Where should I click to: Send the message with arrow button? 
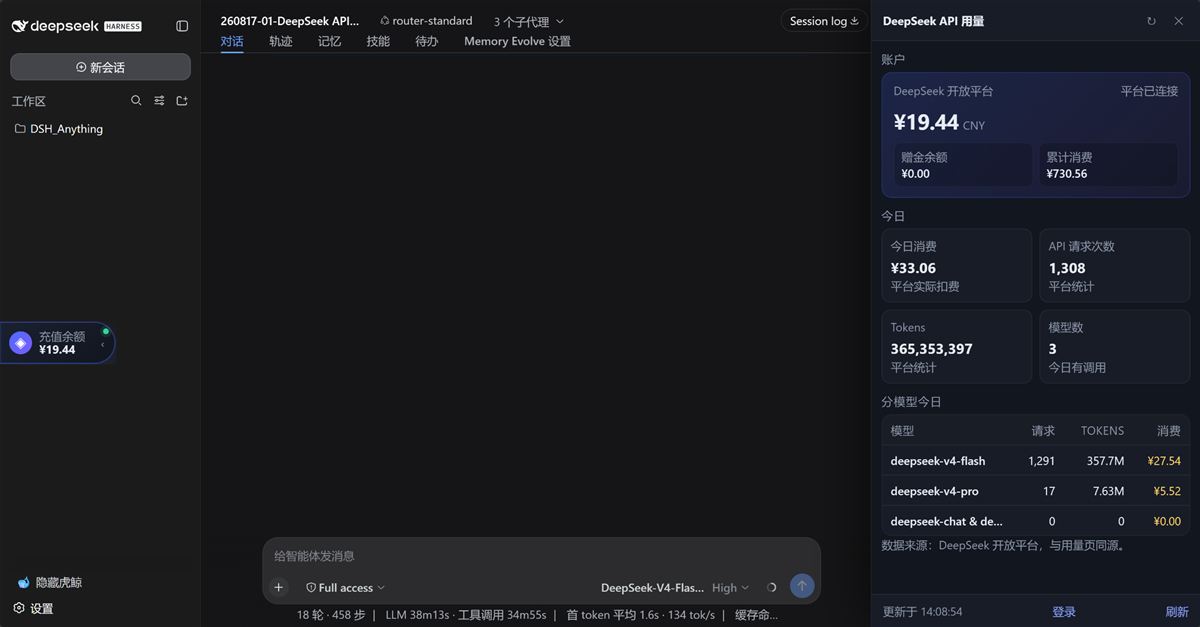tap(801, 587)
